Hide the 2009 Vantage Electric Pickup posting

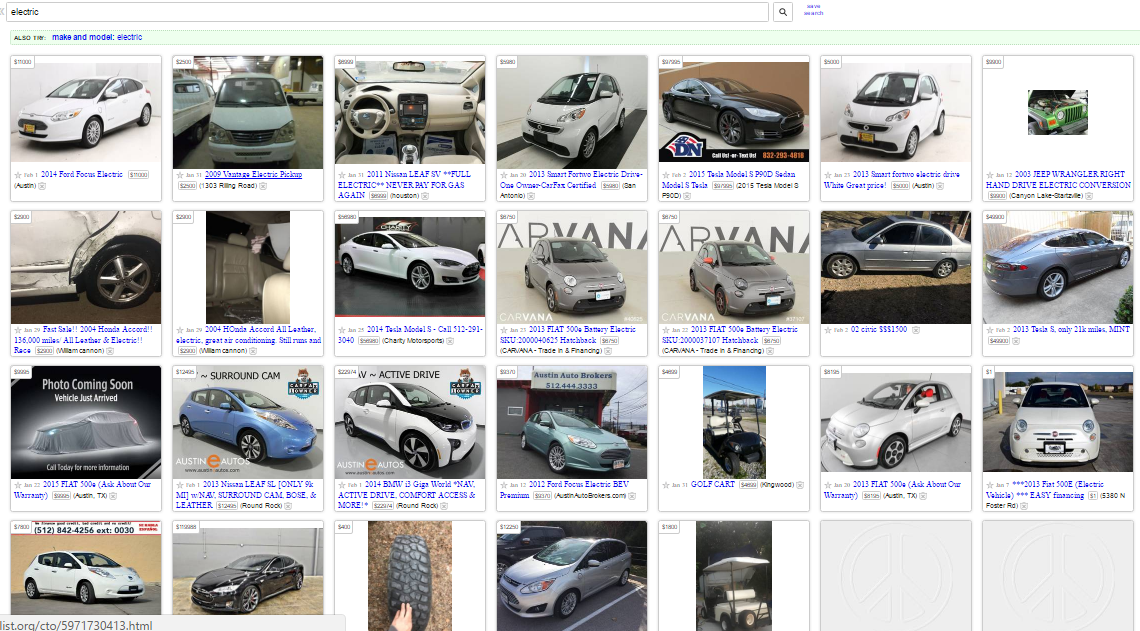[x=262, y=186]
